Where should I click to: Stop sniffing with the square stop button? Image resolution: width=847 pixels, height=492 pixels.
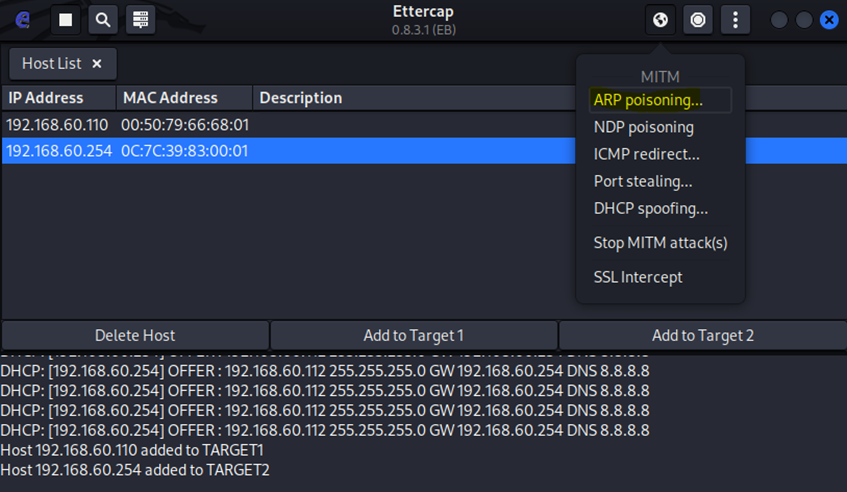(x=65, y=20)
